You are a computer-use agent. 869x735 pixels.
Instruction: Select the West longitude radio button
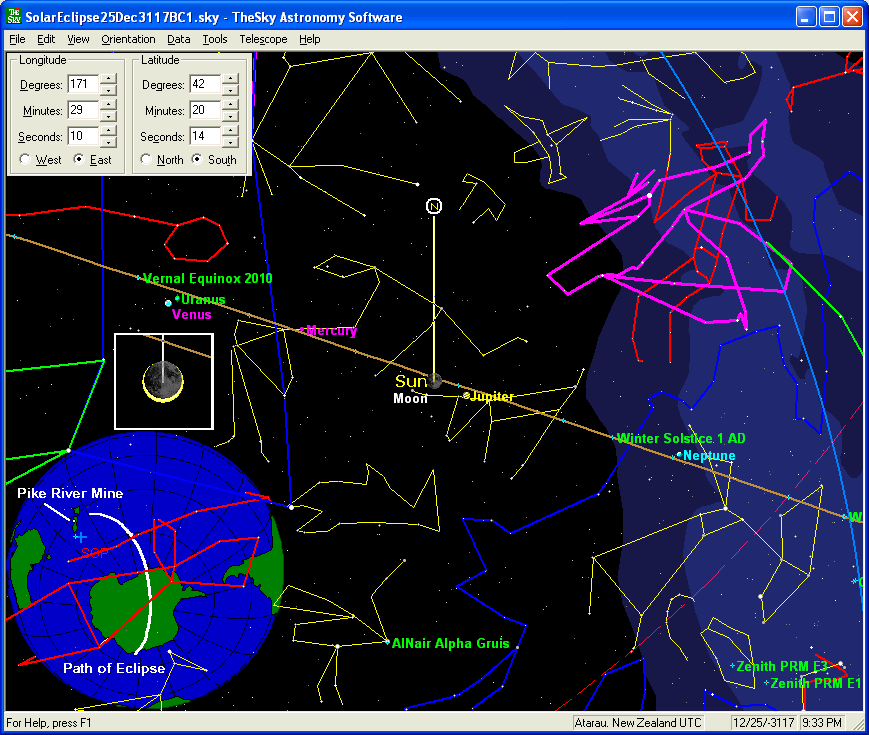[x=26, y=160]
